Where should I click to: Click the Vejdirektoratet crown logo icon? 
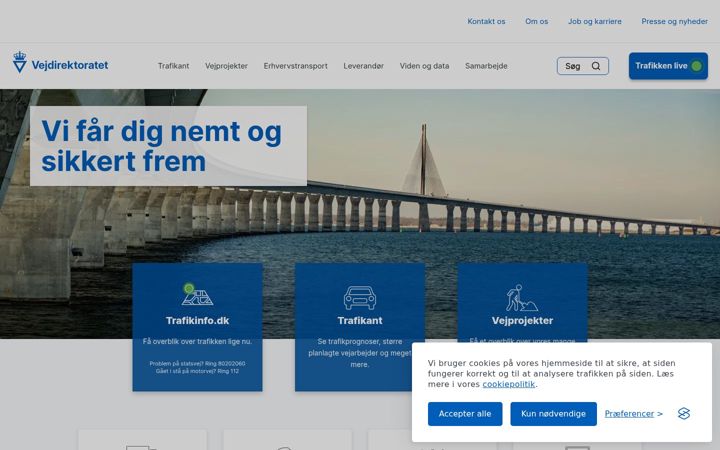(20, 62)
